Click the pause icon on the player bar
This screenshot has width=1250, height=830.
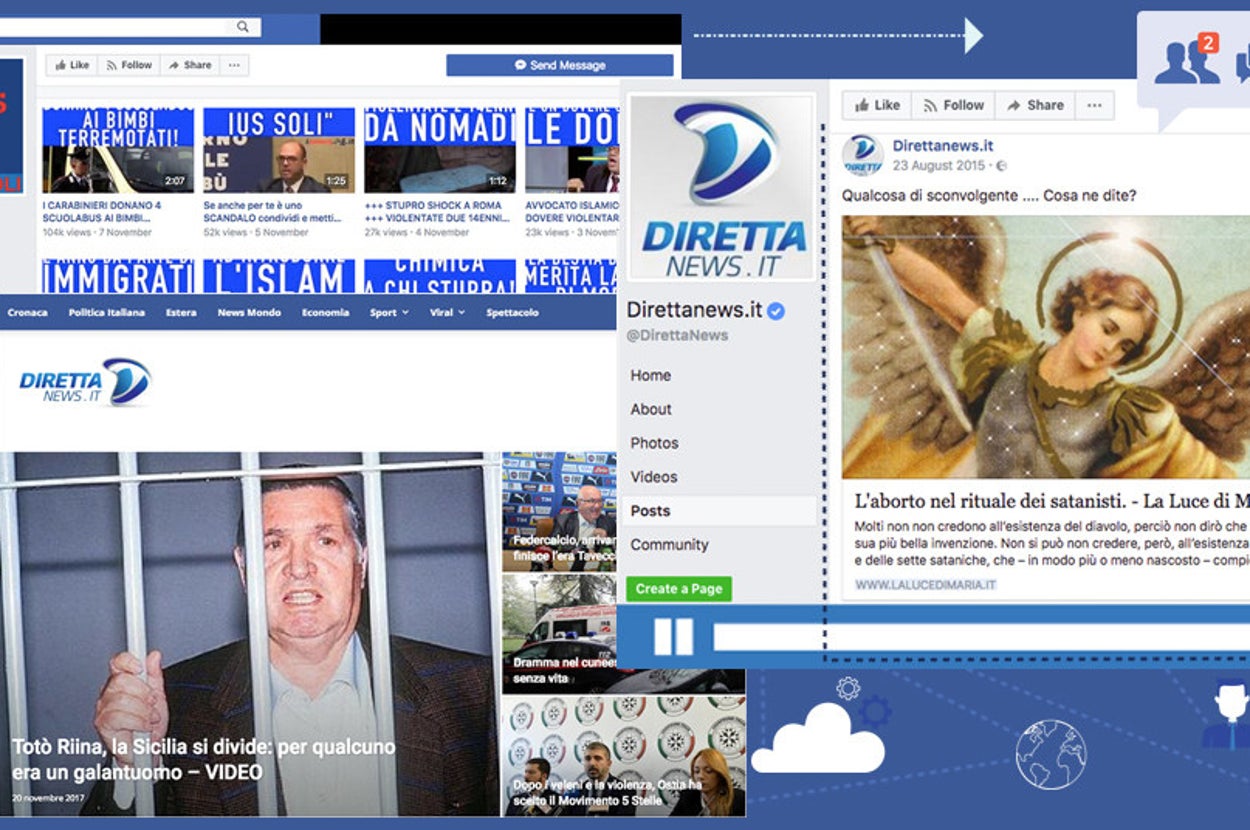673,636
